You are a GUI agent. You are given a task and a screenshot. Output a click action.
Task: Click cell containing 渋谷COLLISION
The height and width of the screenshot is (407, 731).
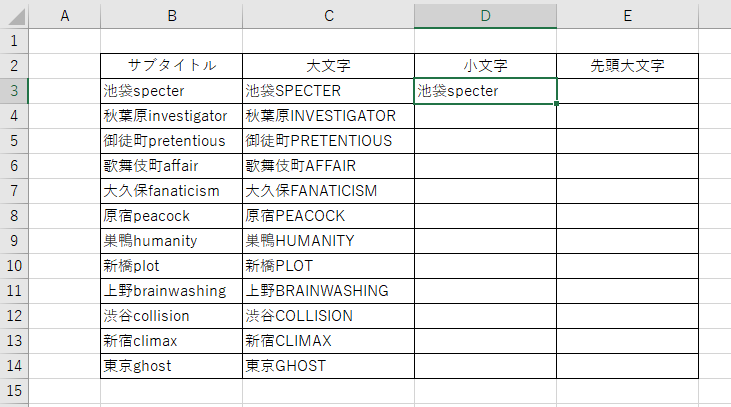point(329,316)
